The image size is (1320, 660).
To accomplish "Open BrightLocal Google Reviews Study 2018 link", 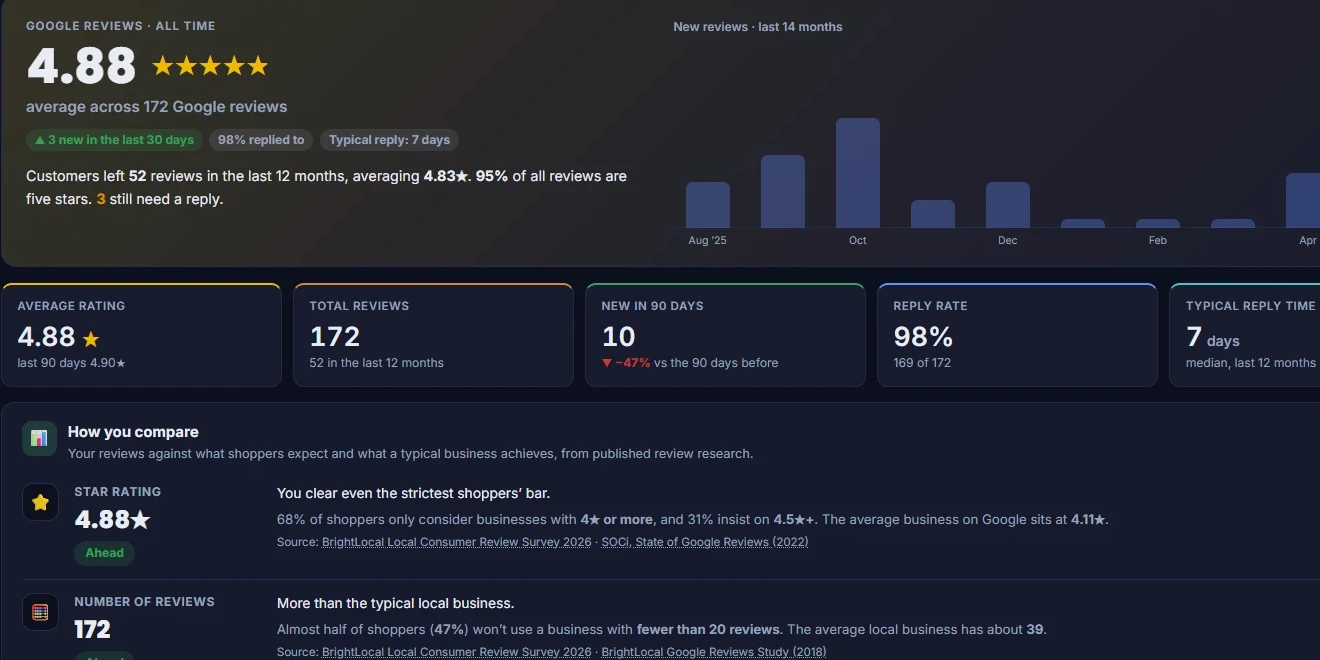I will [713, 652].
